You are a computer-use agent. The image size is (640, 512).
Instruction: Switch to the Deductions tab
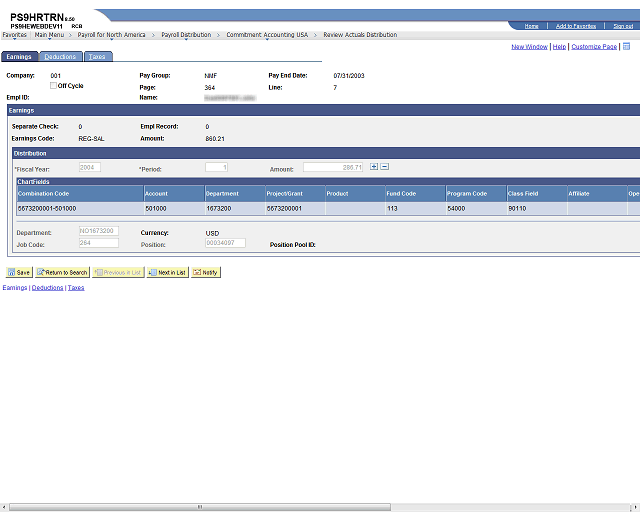pyautogui.click(x=60, y=56)
